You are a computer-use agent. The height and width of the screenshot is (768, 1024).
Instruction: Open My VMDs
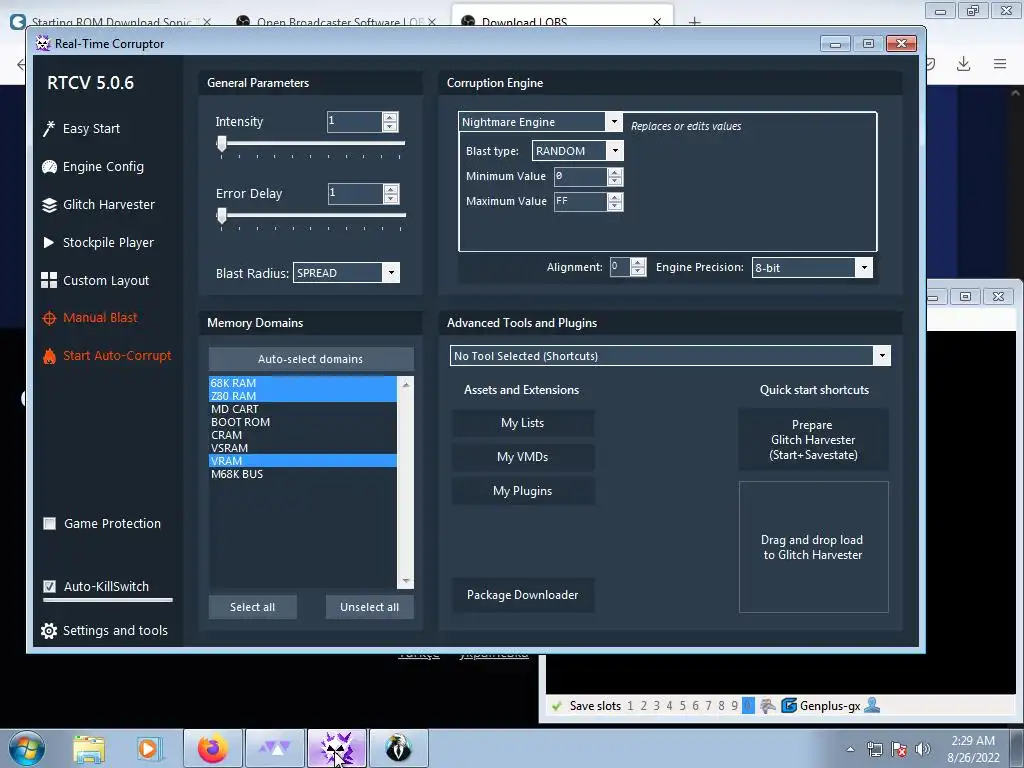point(522,457)
